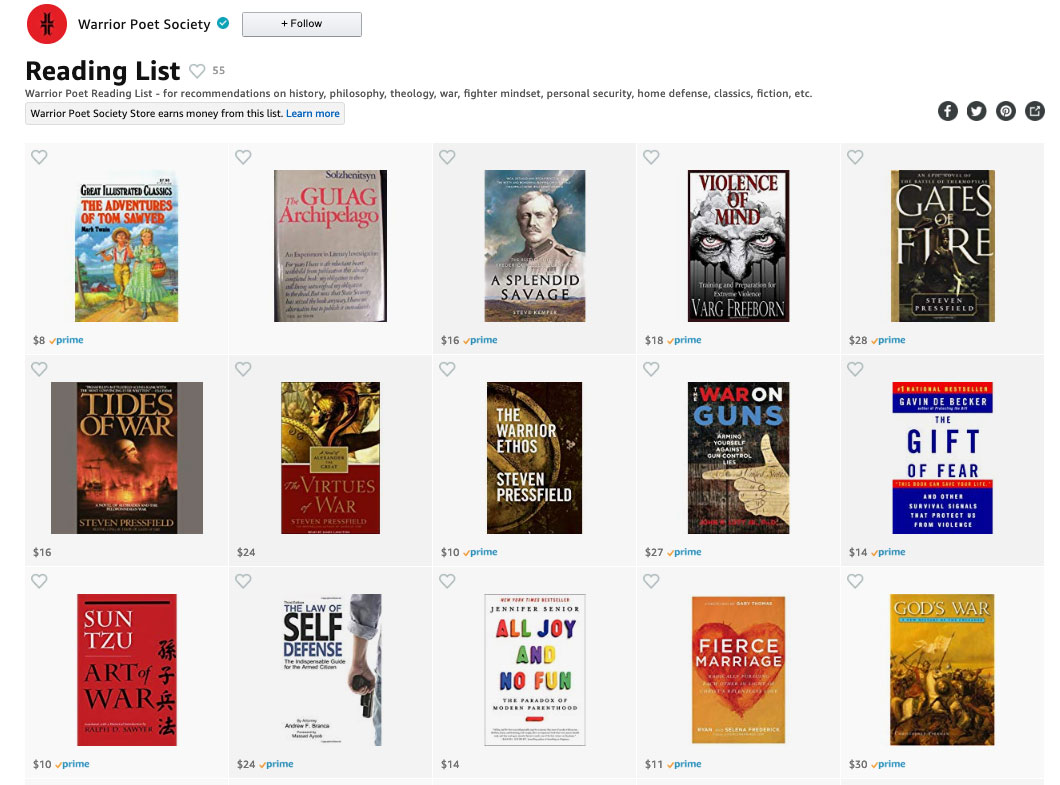Open The Gift of Fear cover
Image resolution: width=1060 pixels, height=785 pixels.
pyautogui.click(x=942, y=458)
